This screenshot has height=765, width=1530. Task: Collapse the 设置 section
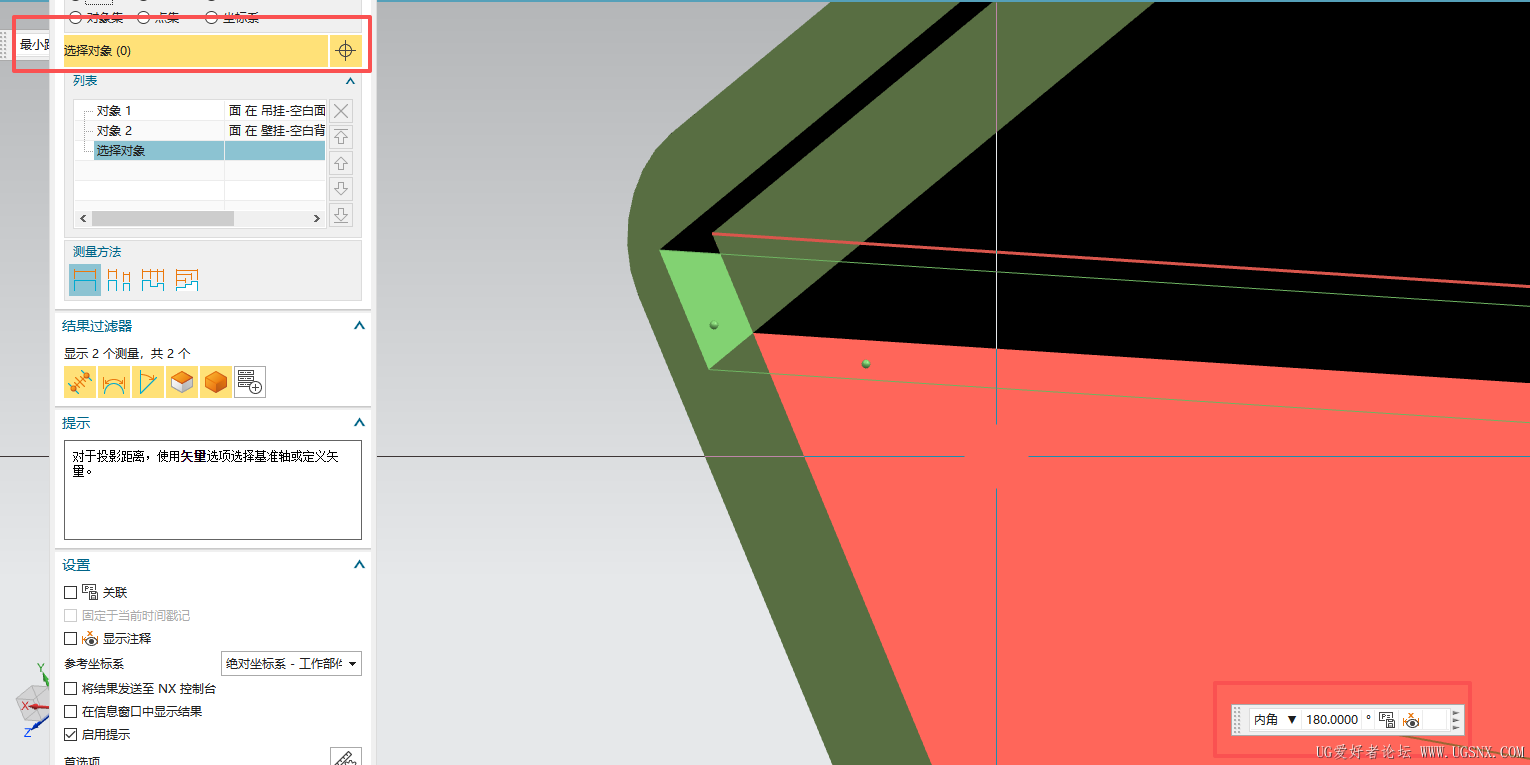(359, 565)
